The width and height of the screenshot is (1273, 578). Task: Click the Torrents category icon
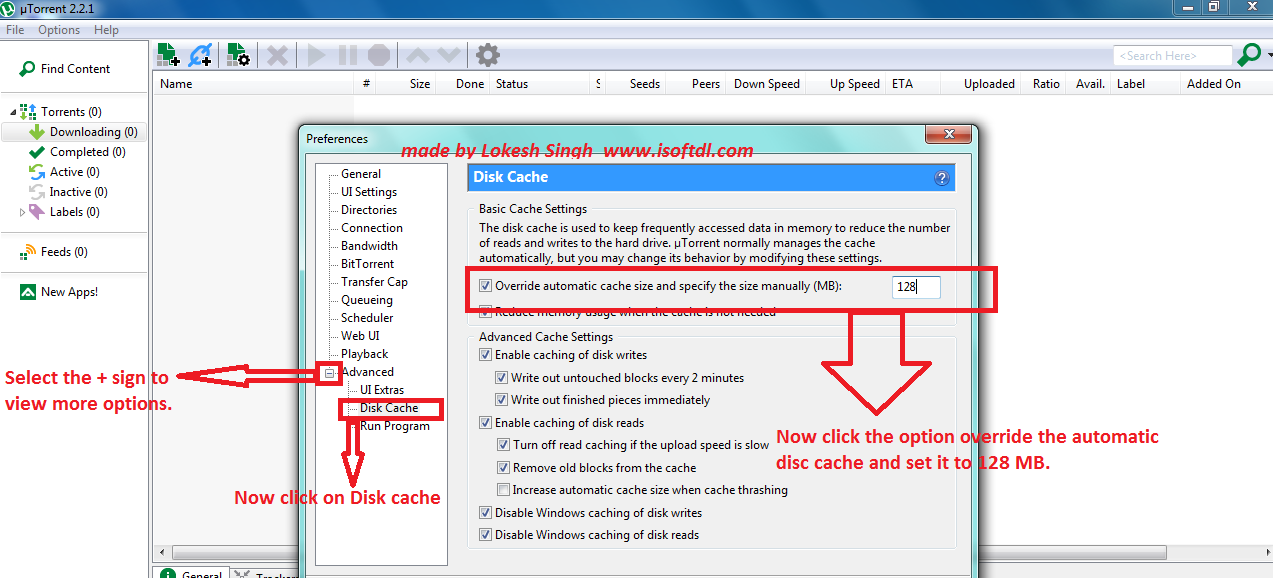tap(28, 112)
